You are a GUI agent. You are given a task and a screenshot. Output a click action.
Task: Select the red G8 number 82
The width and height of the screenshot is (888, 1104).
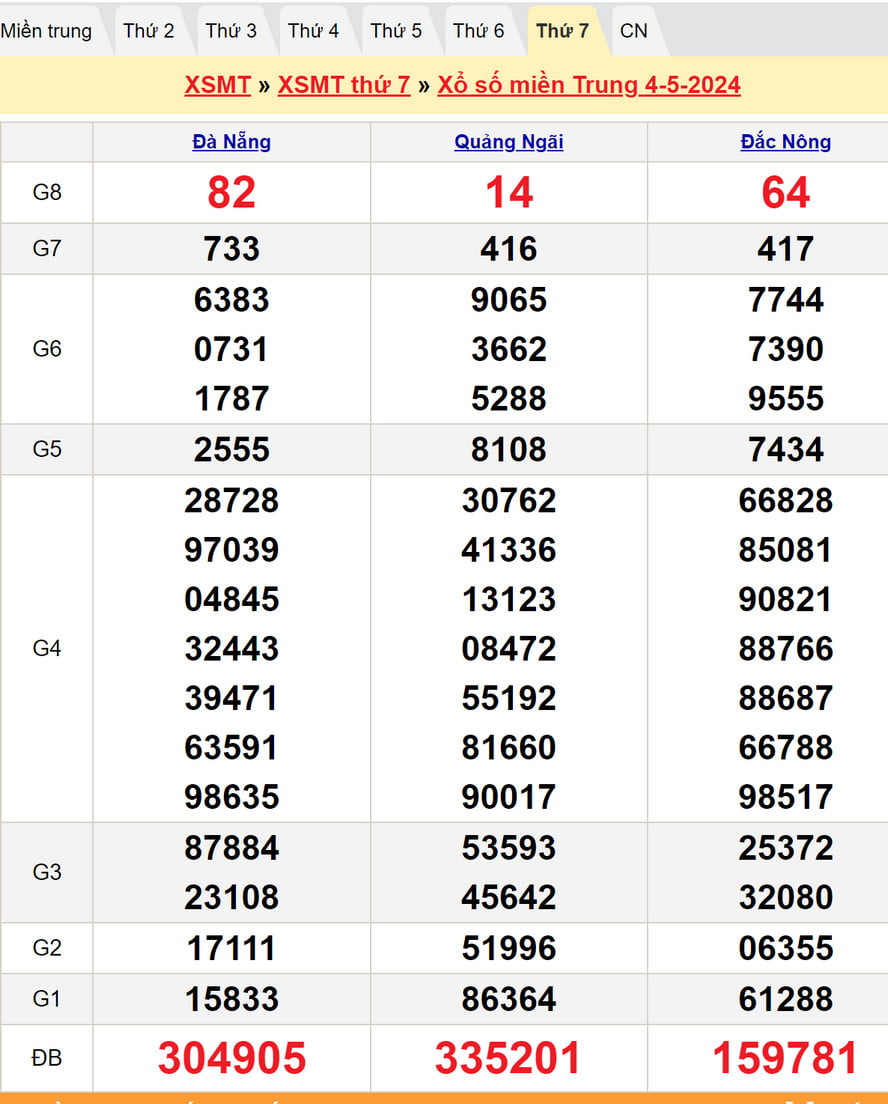232,192
